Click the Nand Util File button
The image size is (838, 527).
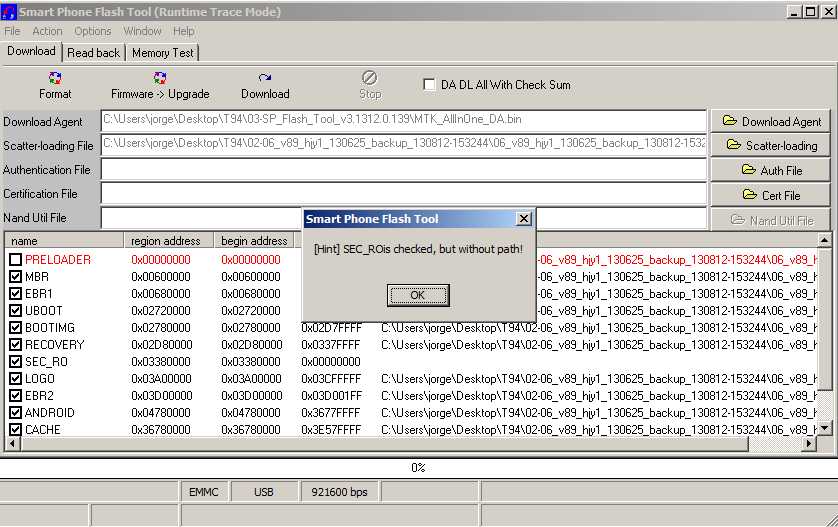[771, 220]
